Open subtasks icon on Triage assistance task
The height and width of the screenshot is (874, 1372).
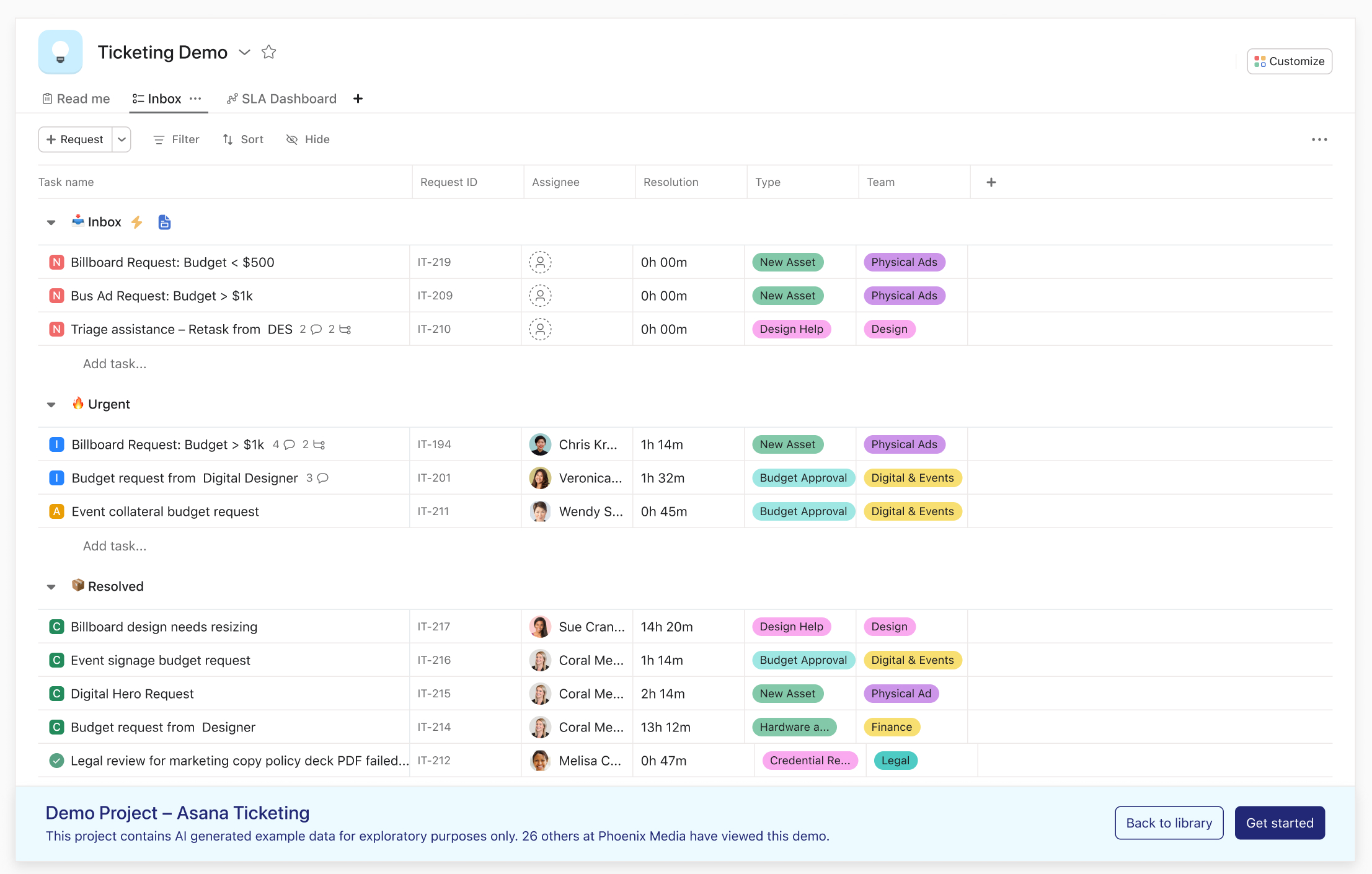pos(345,329)
